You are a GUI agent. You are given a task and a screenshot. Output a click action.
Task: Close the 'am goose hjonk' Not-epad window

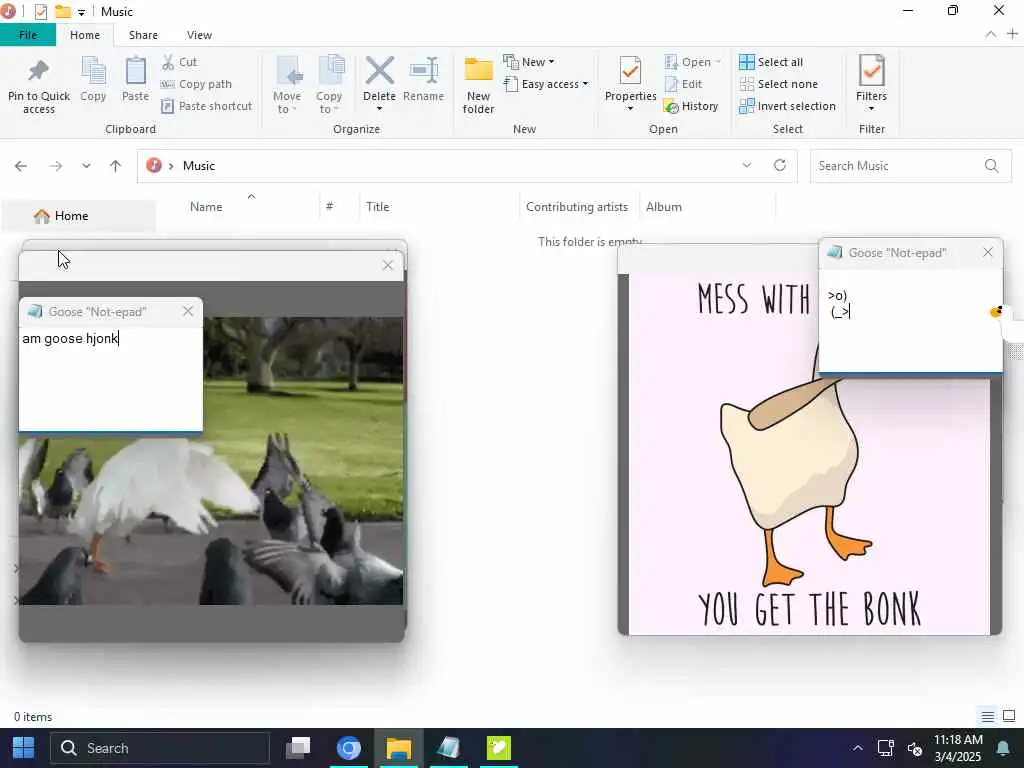pos(188,312)
